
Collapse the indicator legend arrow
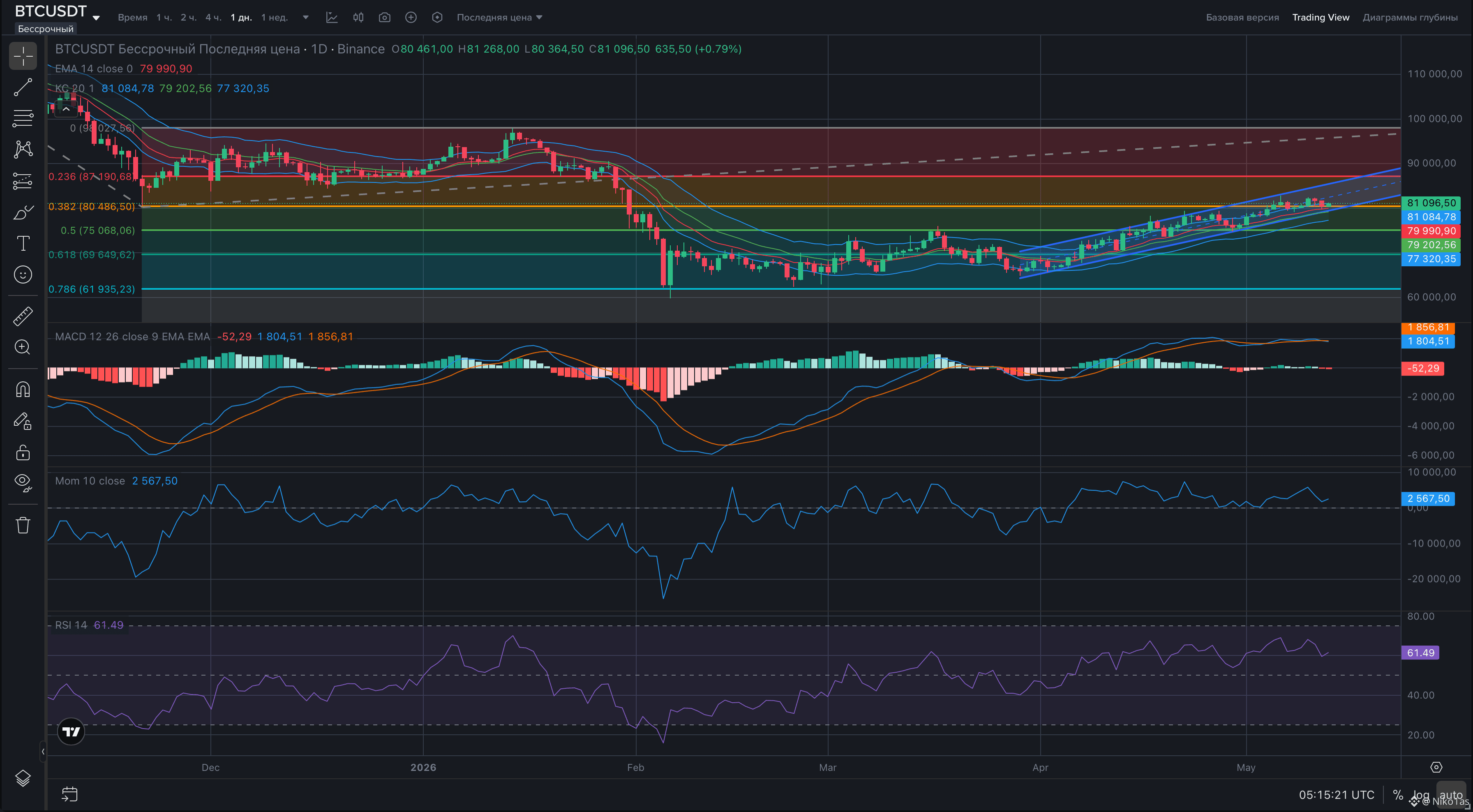pos(66,108)
